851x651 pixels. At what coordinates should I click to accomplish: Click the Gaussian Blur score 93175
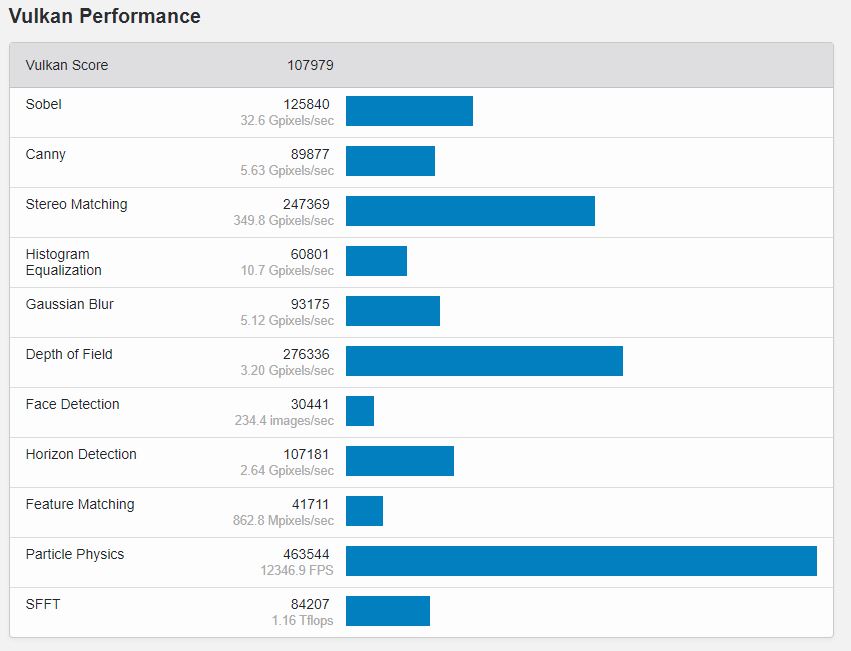[x=307, y=304]
